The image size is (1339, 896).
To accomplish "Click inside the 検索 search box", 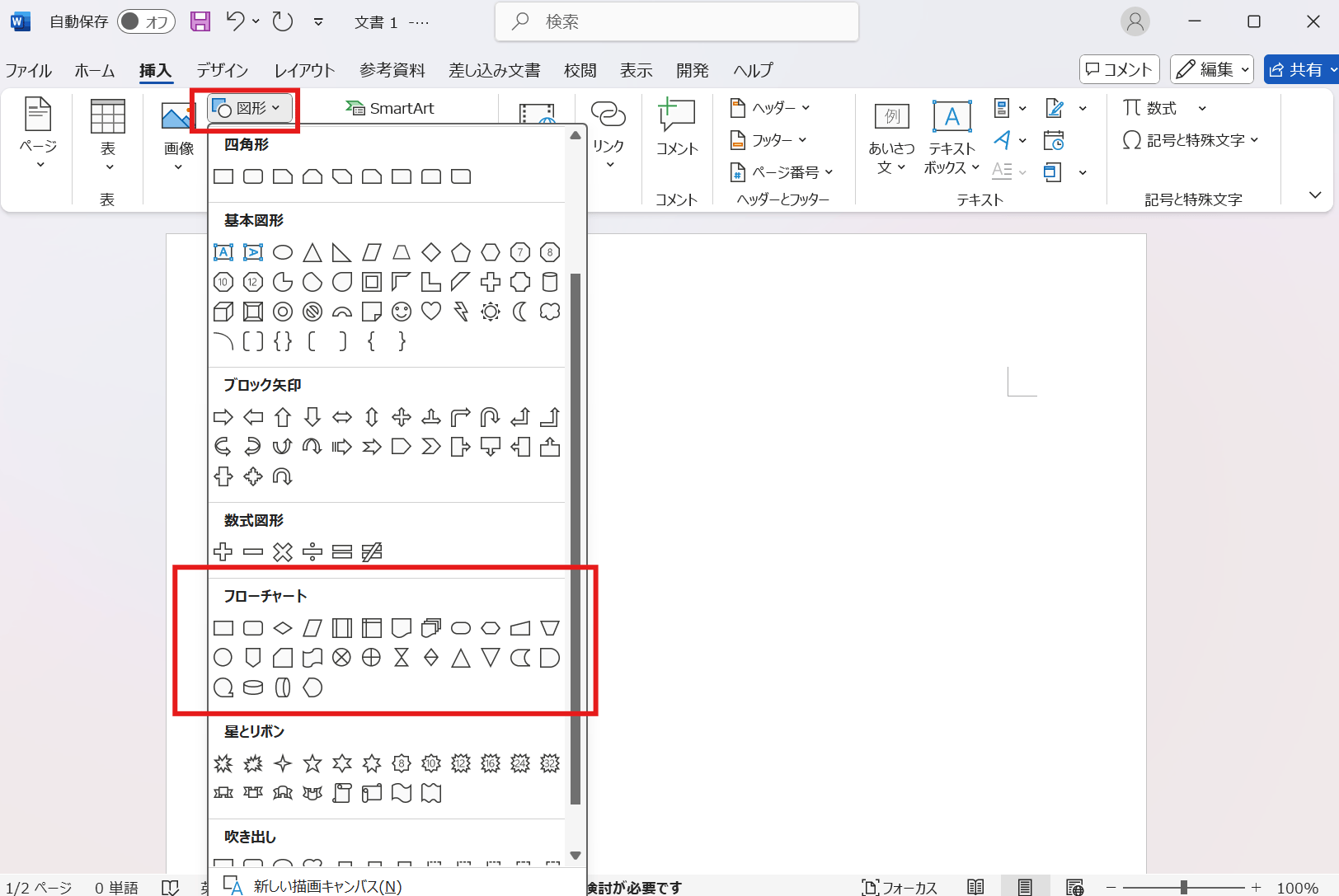I will click(676, 21).
